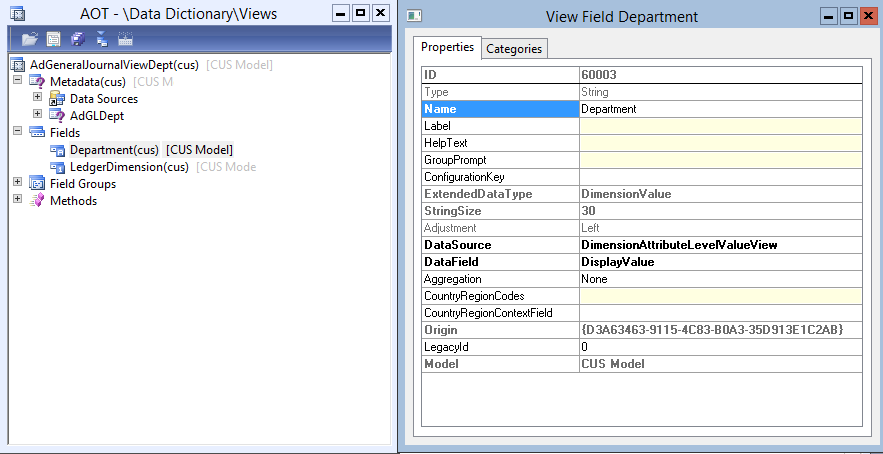Click the Name value field 'Department'

coord(721,109)
